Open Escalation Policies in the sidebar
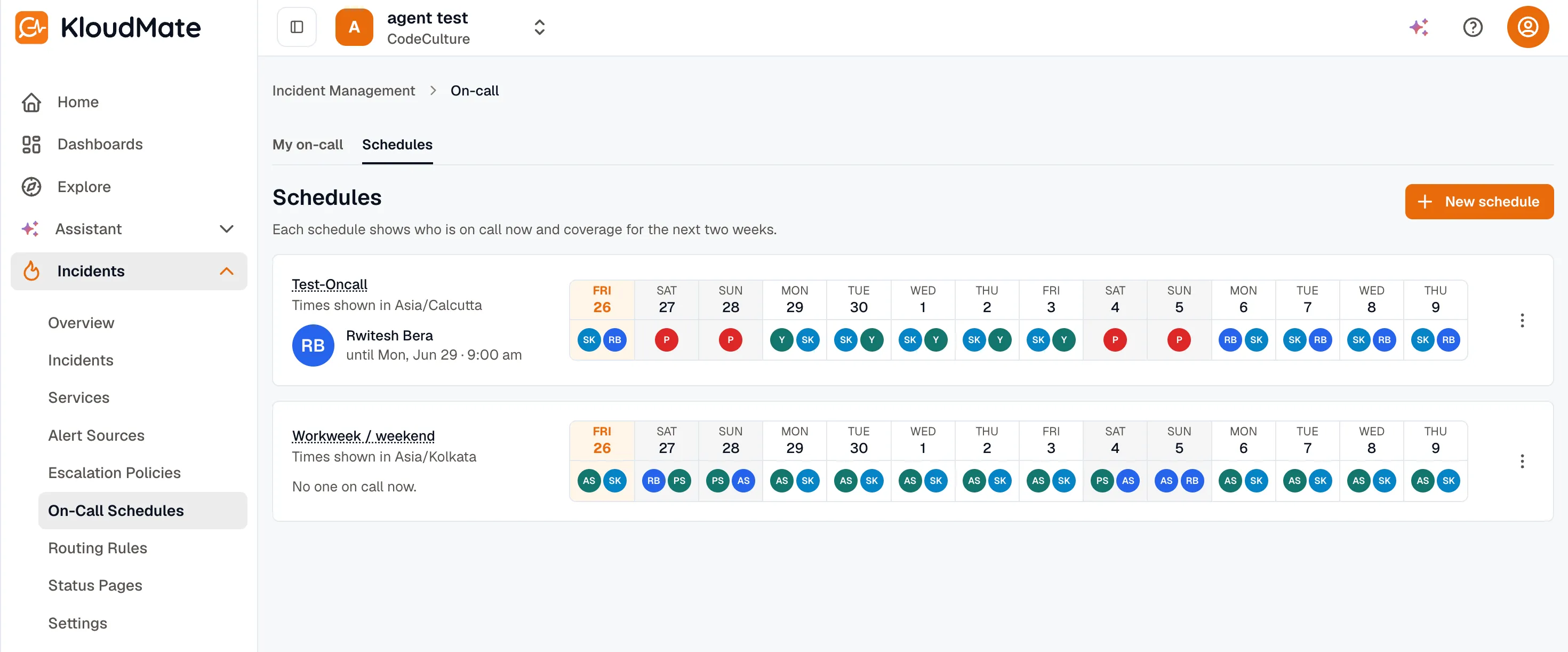The height and width of the screenshot is (652, 1568). tap(115, 473)
